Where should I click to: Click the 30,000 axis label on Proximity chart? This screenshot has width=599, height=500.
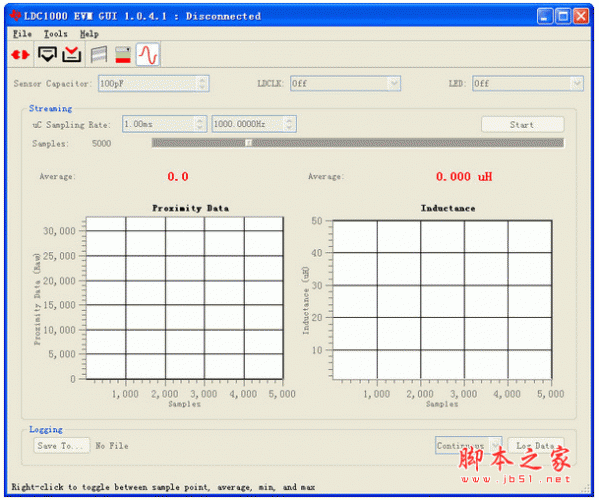click(59, 231)
